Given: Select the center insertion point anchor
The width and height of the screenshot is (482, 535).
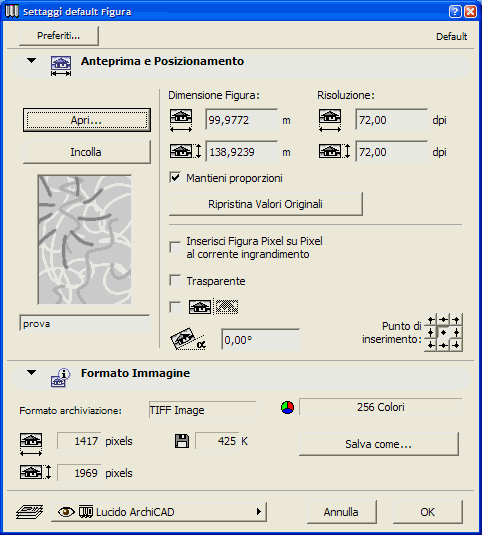Looking at the screenshot, I should tap(443, 332).
